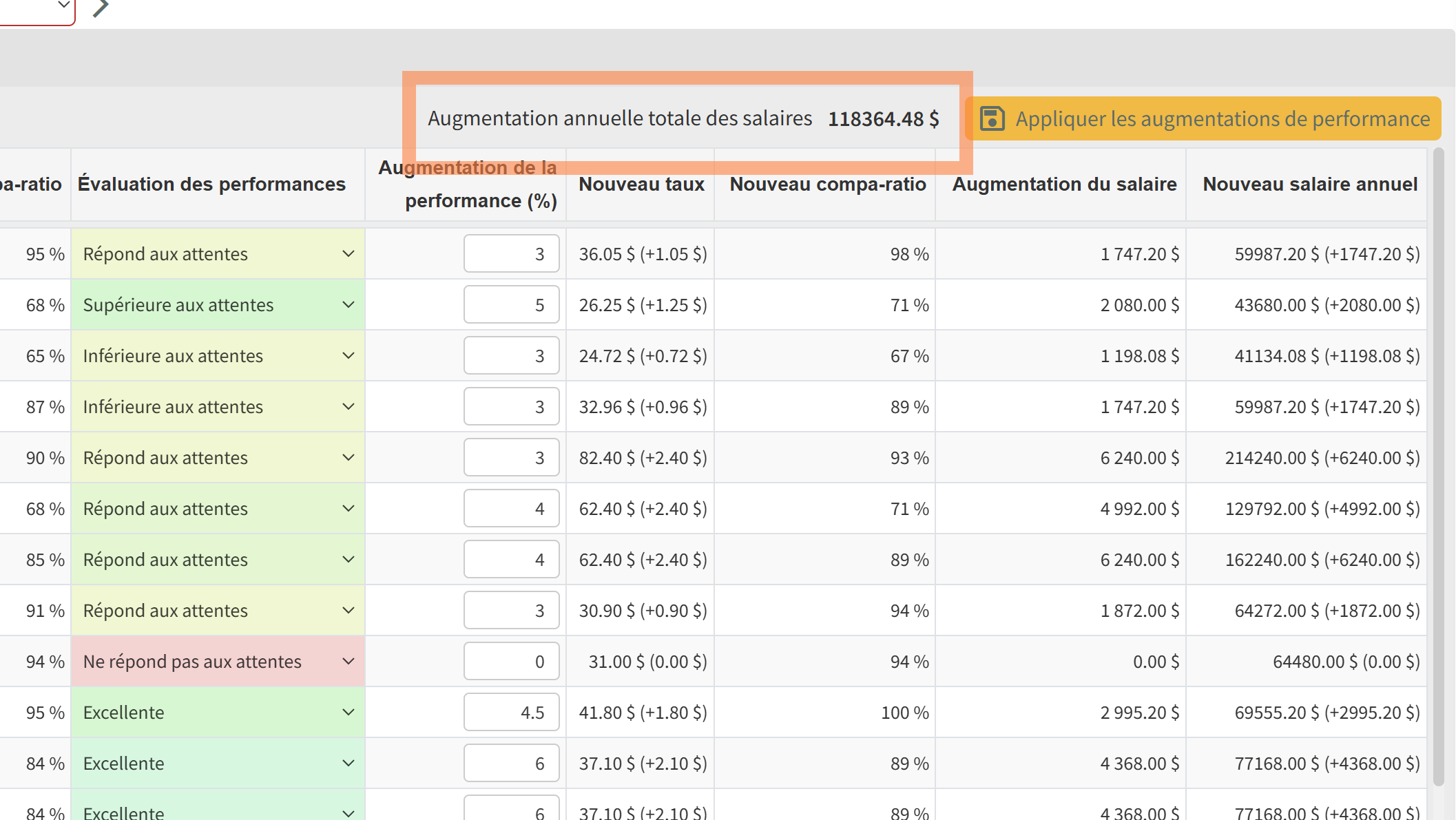
Task: Open Inférieure aux attentes dropdown in 87 % row
Action: 218,407
